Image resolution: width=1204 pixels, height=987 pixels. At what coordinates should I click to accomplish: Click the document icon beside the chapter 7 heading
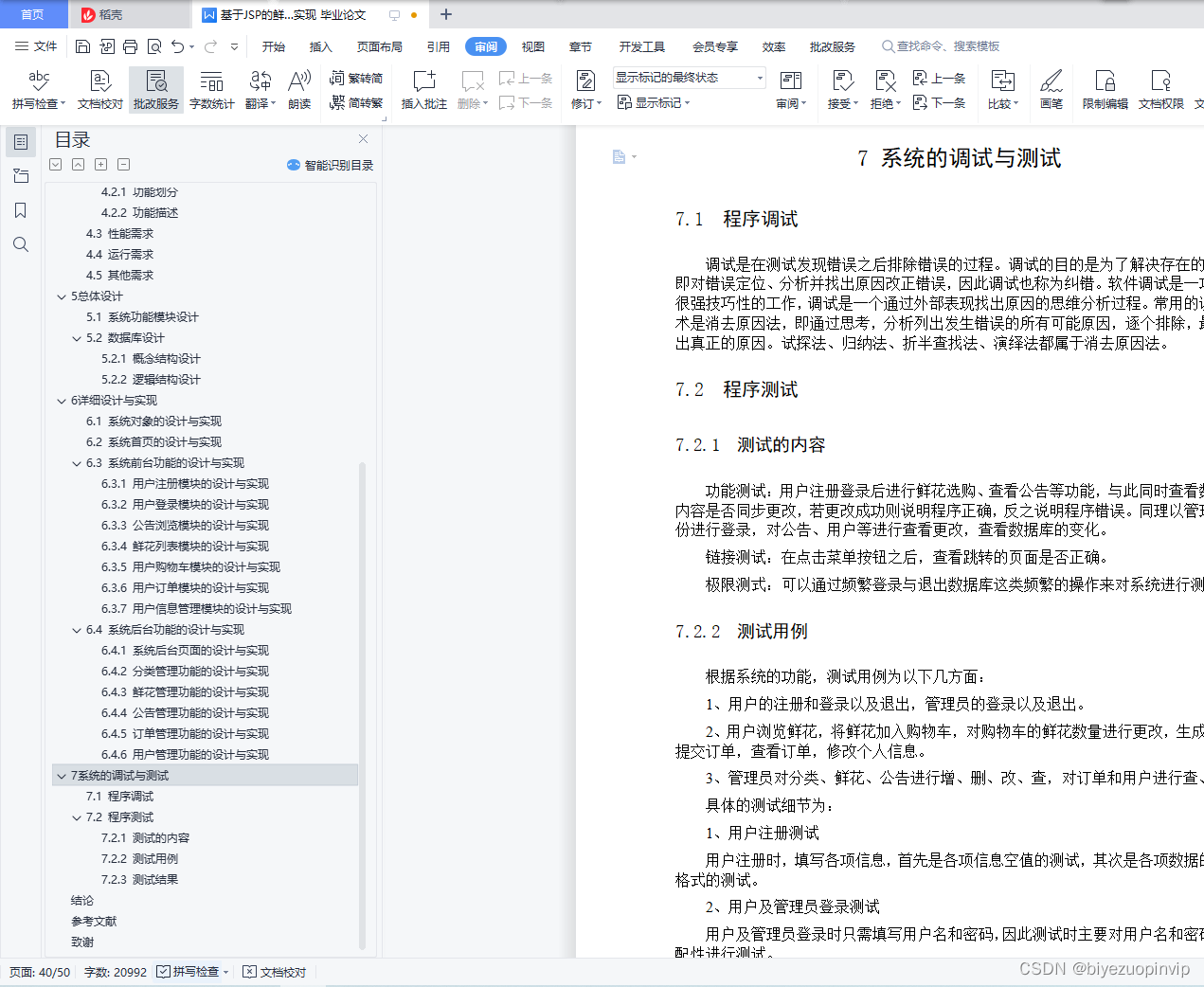point(619,157)
